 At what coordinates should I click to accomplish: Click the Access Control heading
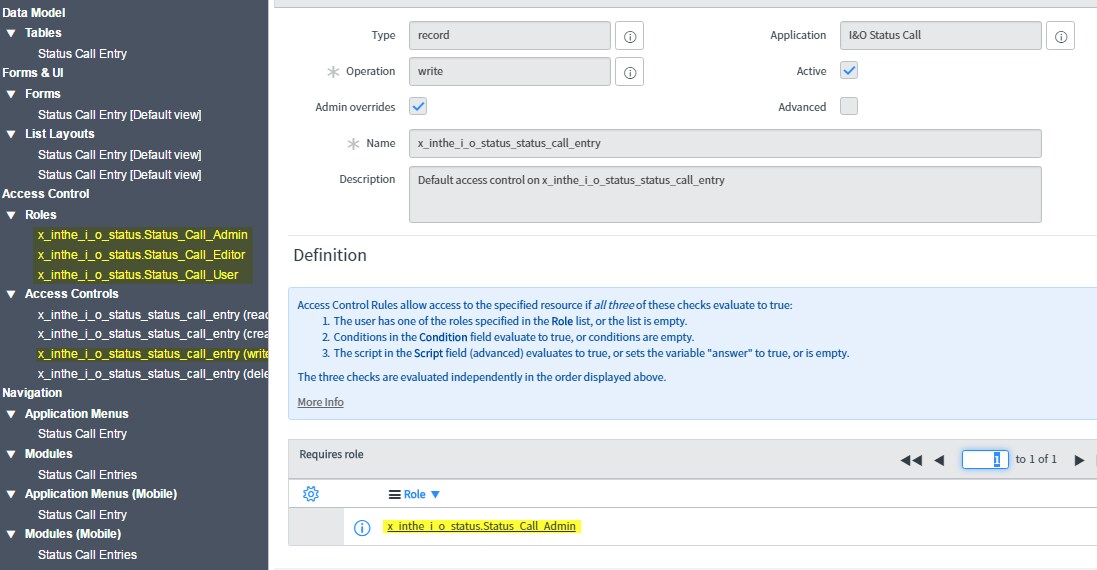point(45,194)
